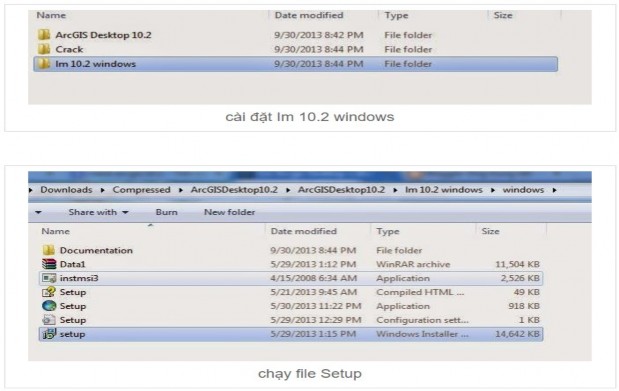Select the 'instmsi3' file name
The width and height of the screenshot is (619, 391).
(x=79, y=278)
